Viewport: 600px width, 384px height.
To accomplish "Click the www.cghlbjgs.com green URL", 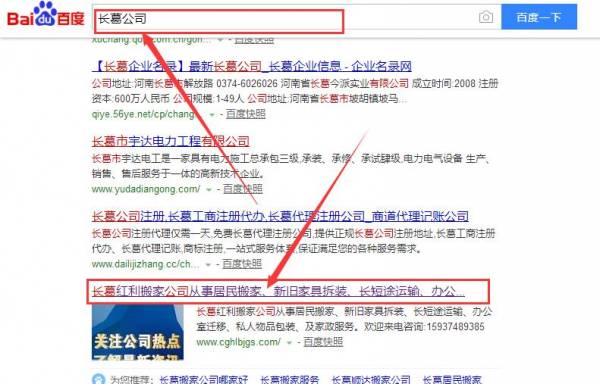I will click(238, 342).
